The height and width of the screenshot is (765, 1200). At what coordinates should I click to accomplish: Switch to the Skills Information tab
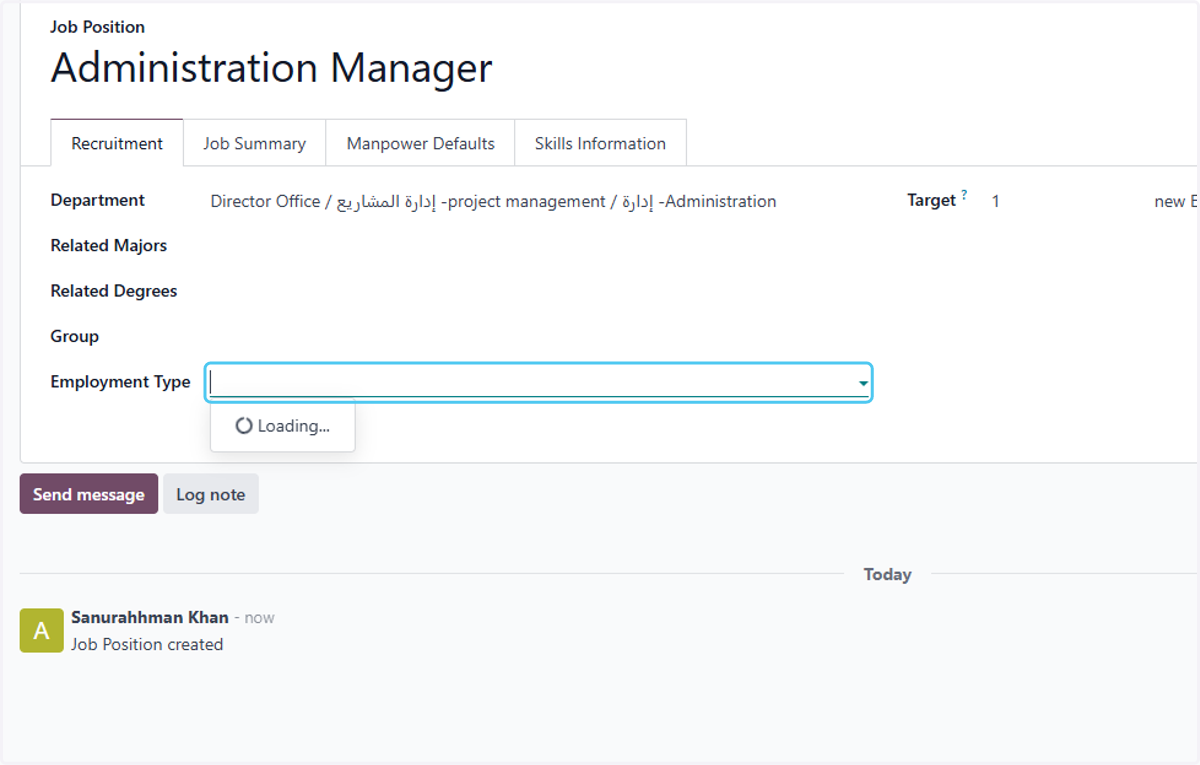pos(600,143)
